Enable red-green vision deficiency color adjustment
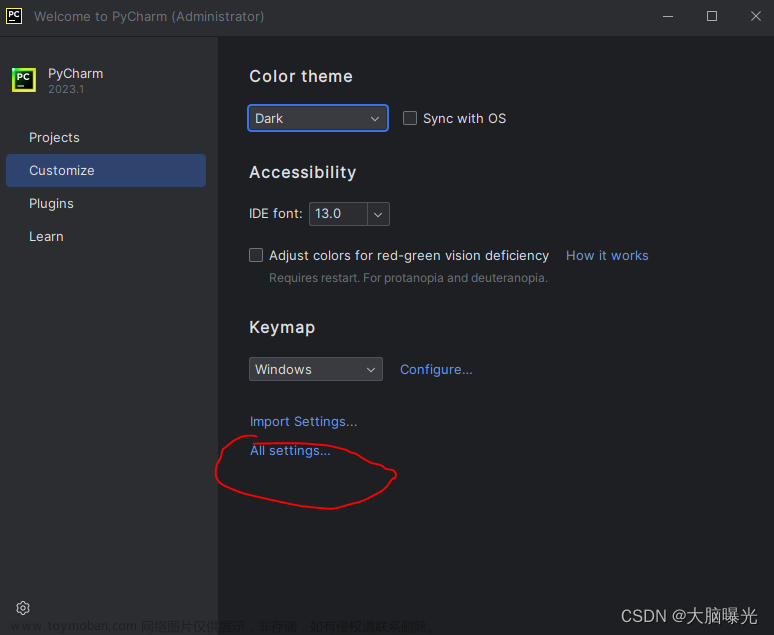 (256, 255)
